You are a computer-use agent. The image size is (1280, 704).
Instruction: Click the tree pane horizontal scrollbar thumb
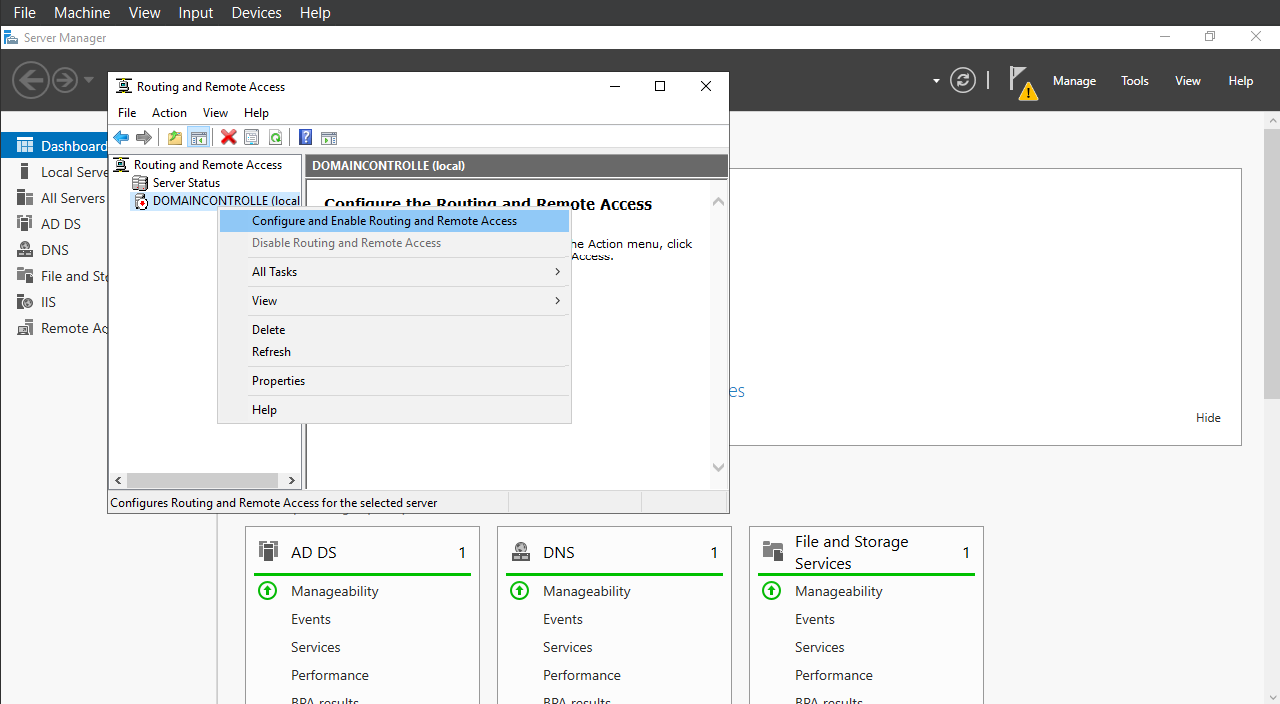tap(204, 481)
